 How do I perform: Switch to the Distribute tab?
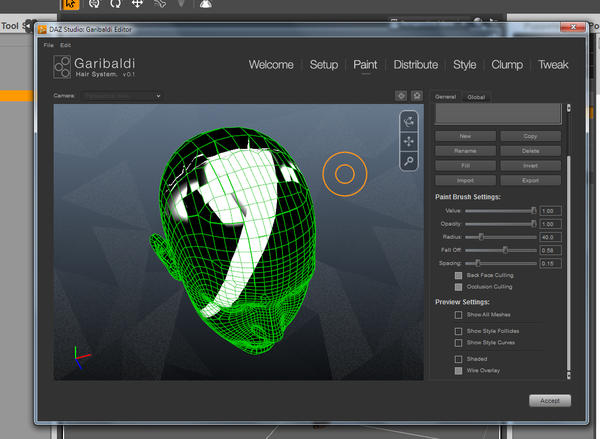coord(416,65)
